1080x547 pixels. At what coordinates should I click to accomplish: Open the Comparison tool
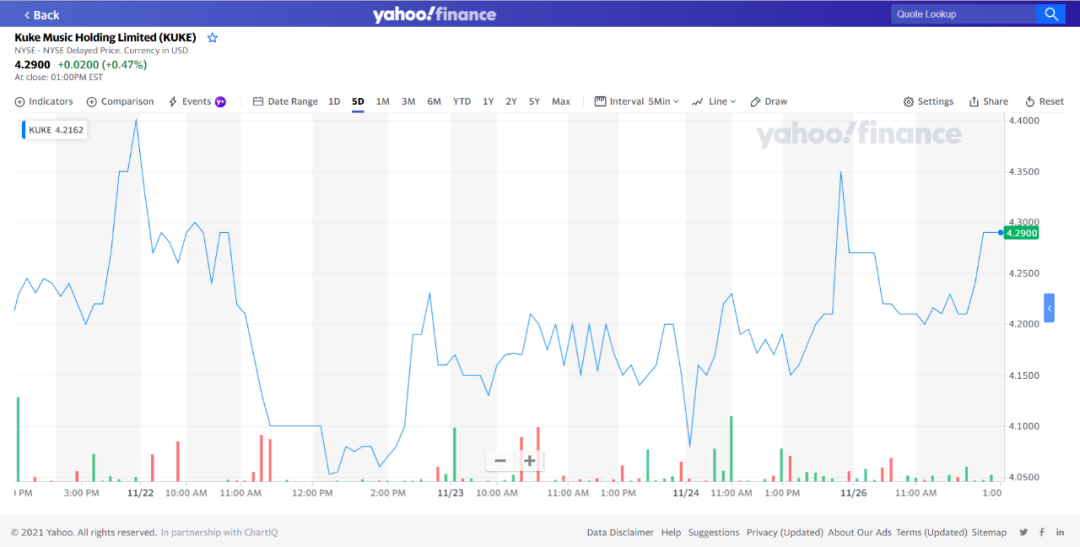pos(120,102)
